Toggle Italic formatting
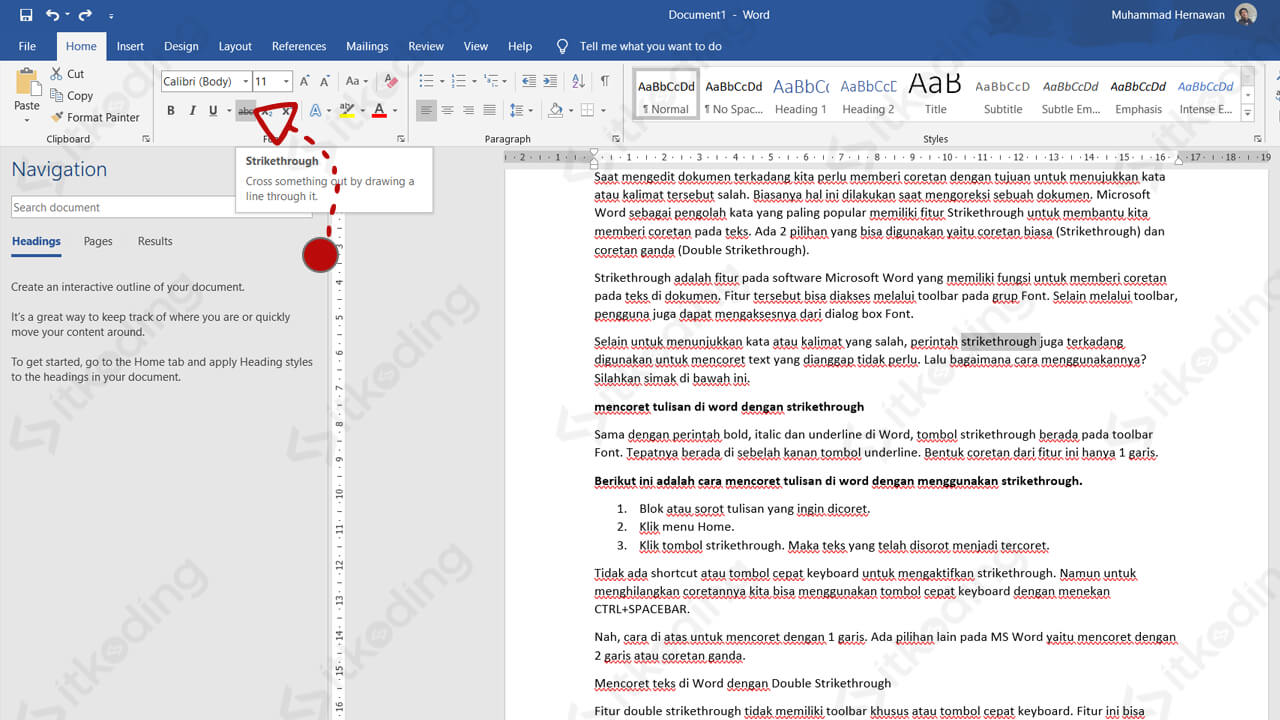The width and height of the screenshot is (1280, 720). 191,111
